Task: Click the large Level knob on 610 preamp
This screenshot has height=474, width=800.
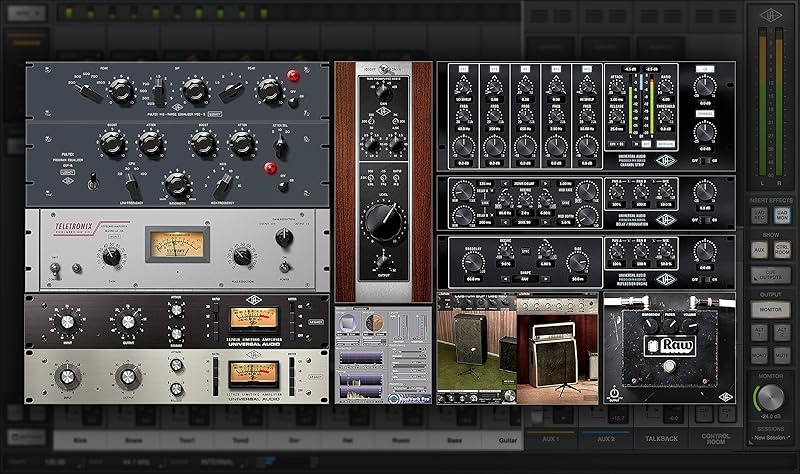Action: click(x=383, y=222)
